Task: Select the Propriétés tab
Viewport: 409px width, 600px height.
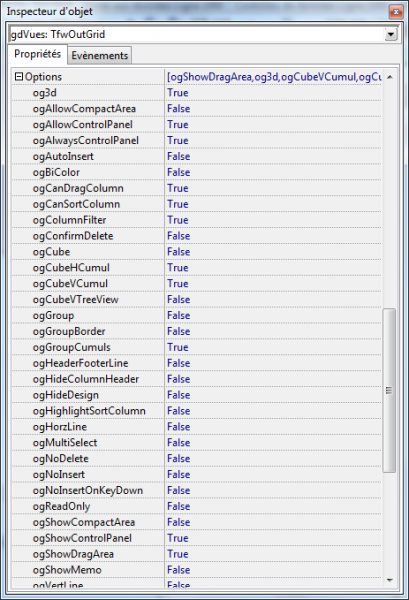Action: click(x=37, y=54)
